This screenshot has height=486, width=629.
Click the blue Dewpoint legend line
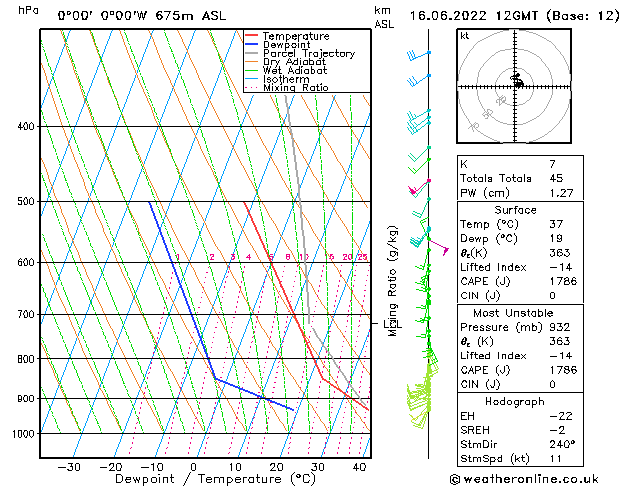point(251,45)
